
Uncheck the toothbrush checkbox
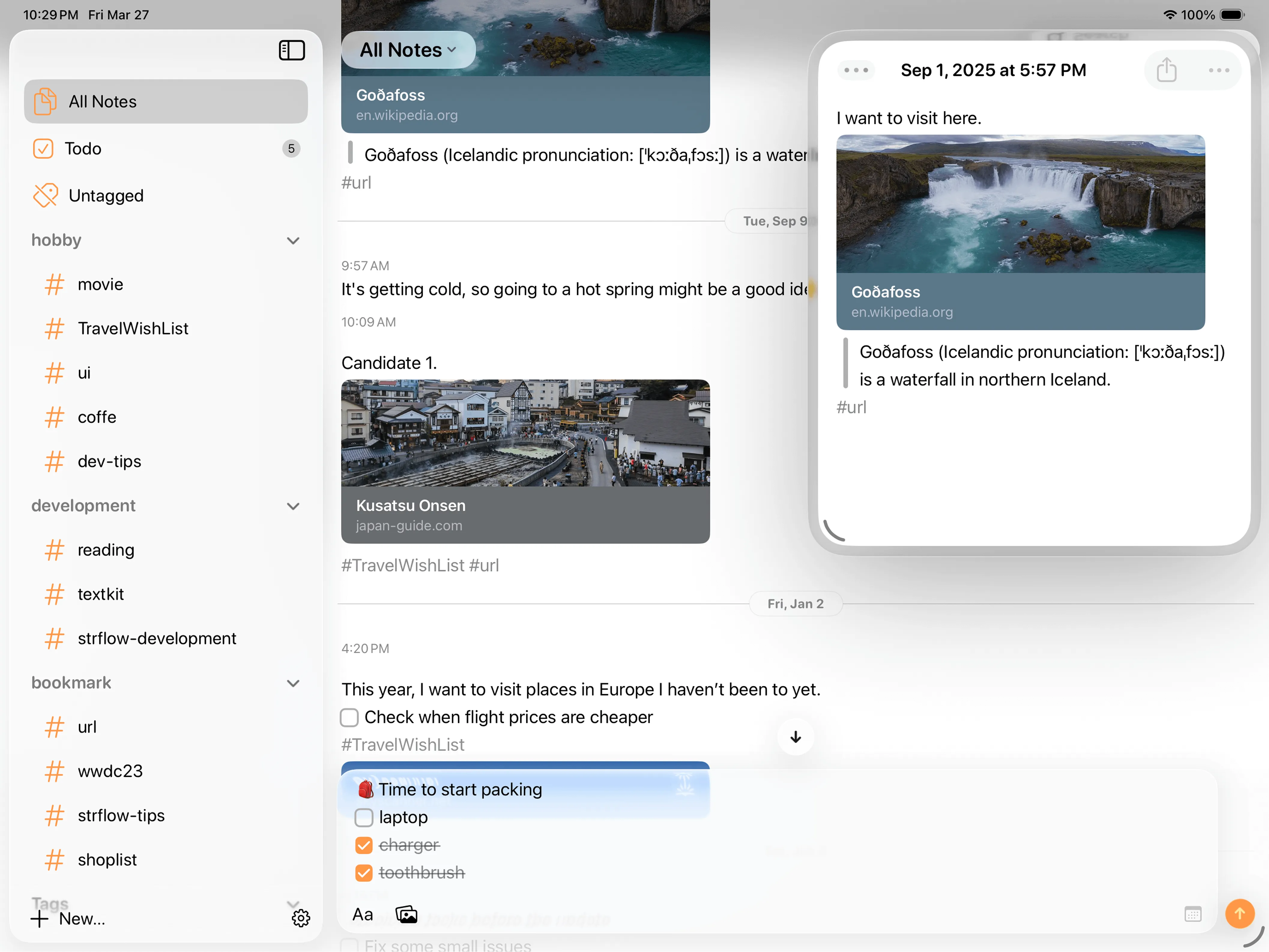pos(364,873)
